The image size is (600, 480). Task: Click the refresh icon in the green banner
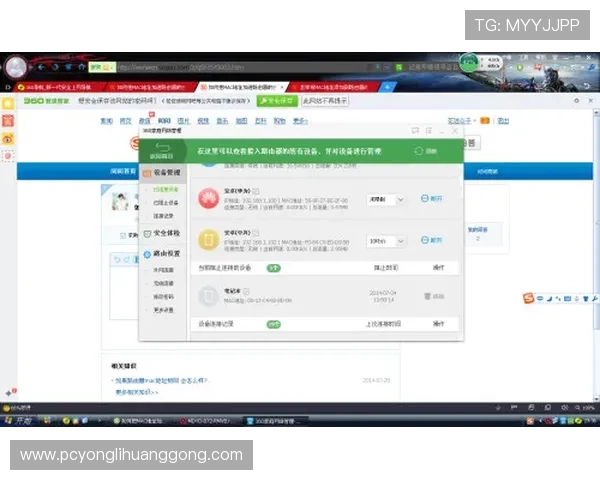pos(419,151)
